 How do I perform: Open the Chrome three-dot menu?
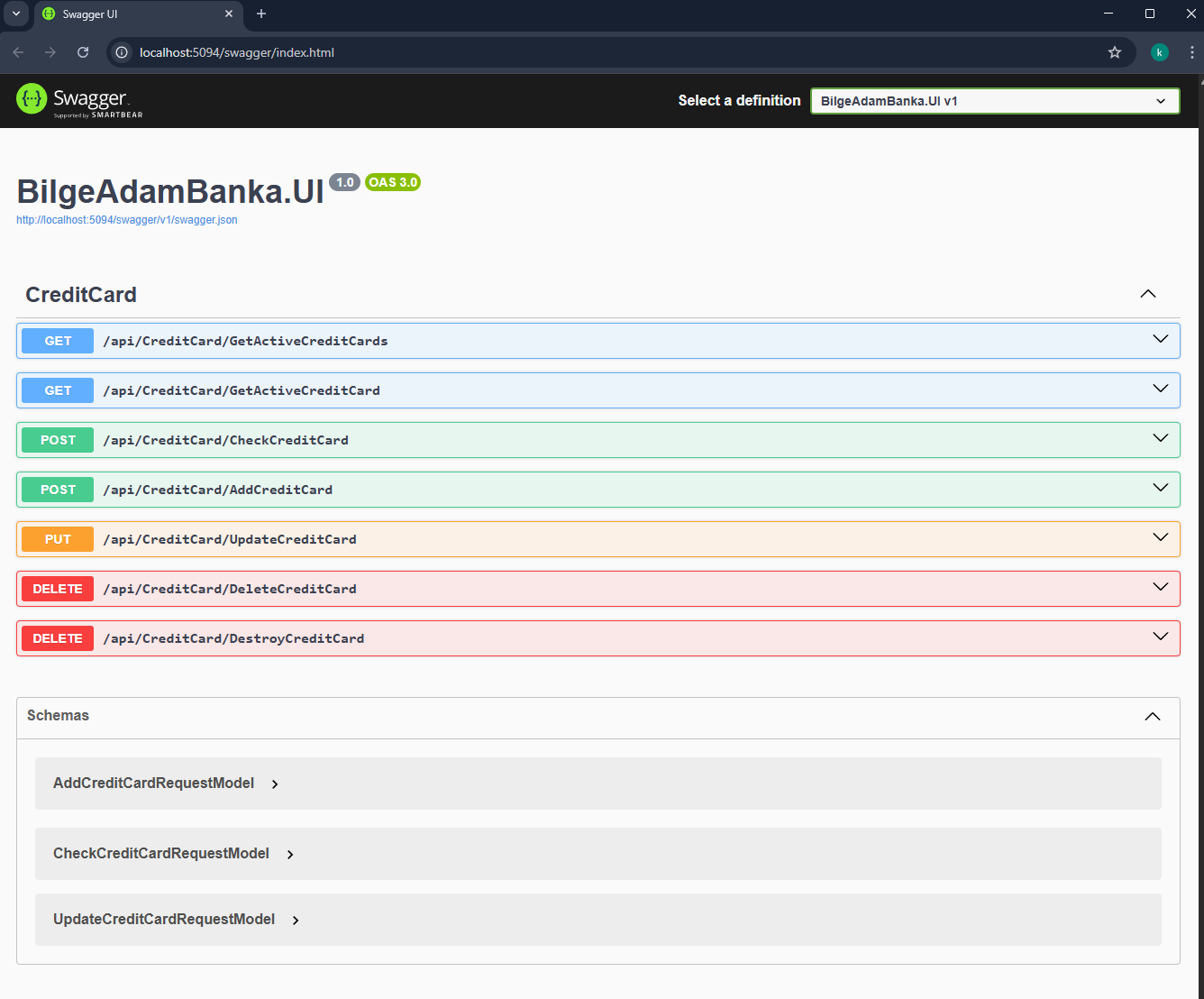[x=1191, y=52]
